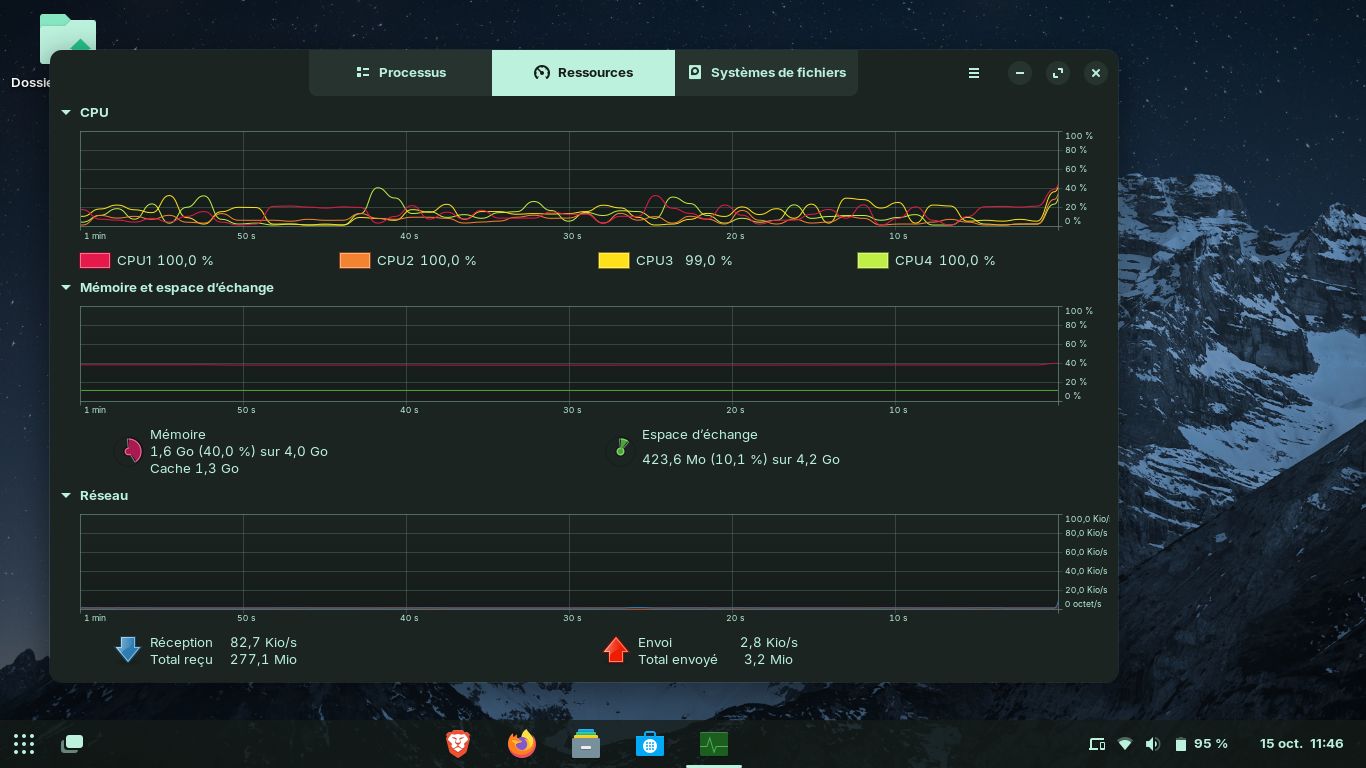This screenshot has width=1366, height=768.
Task: Click the Mémoire pie chart color icon
Action: point(130,451)
